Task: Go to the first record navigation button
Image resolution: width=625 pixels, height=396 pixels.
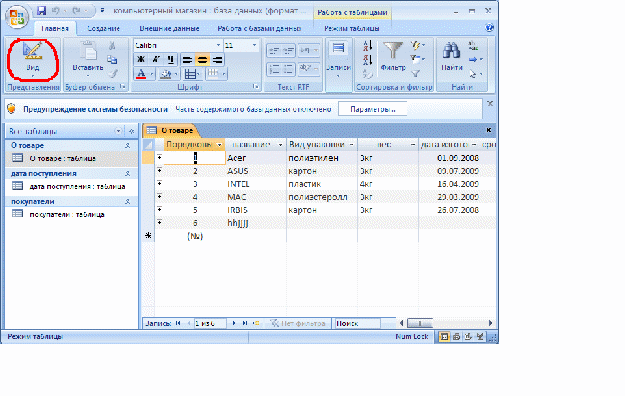Action: pos(178,323)
